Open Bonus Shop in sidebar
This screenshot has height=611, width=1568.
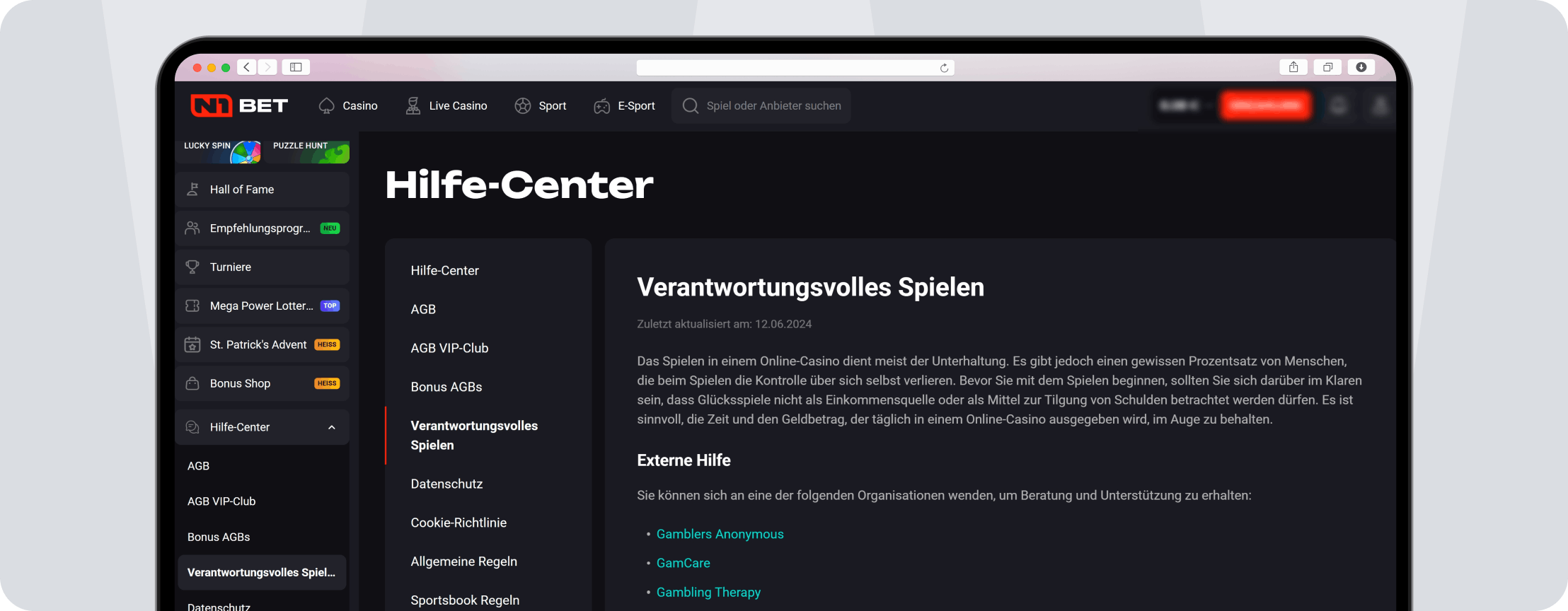point(263,383)
